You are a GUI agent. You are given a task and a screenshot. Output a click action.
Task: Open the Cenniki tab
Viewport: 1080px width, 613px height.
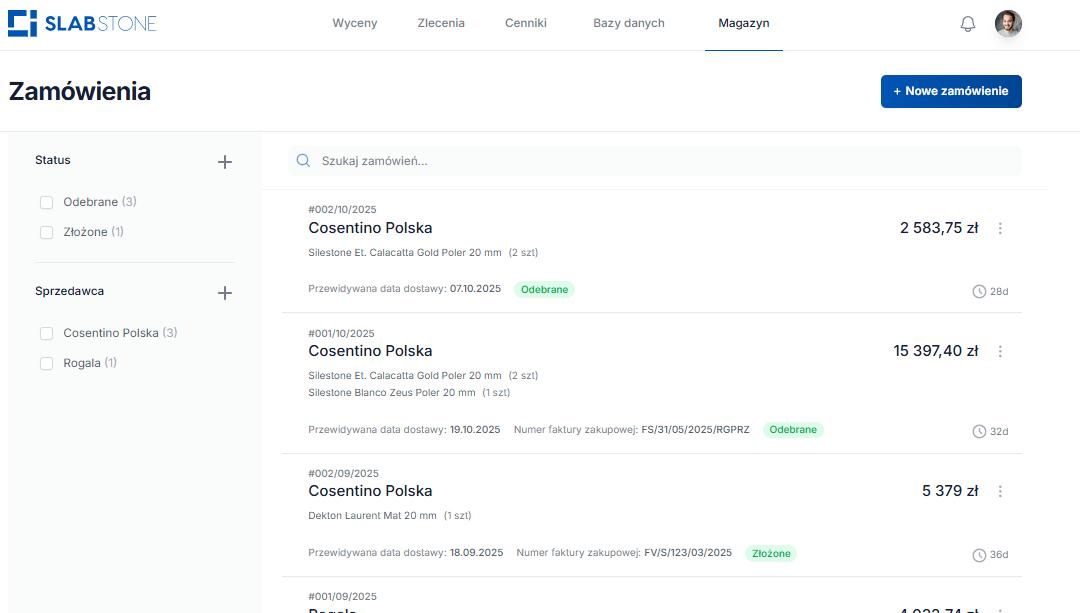[x=526, y=23]
